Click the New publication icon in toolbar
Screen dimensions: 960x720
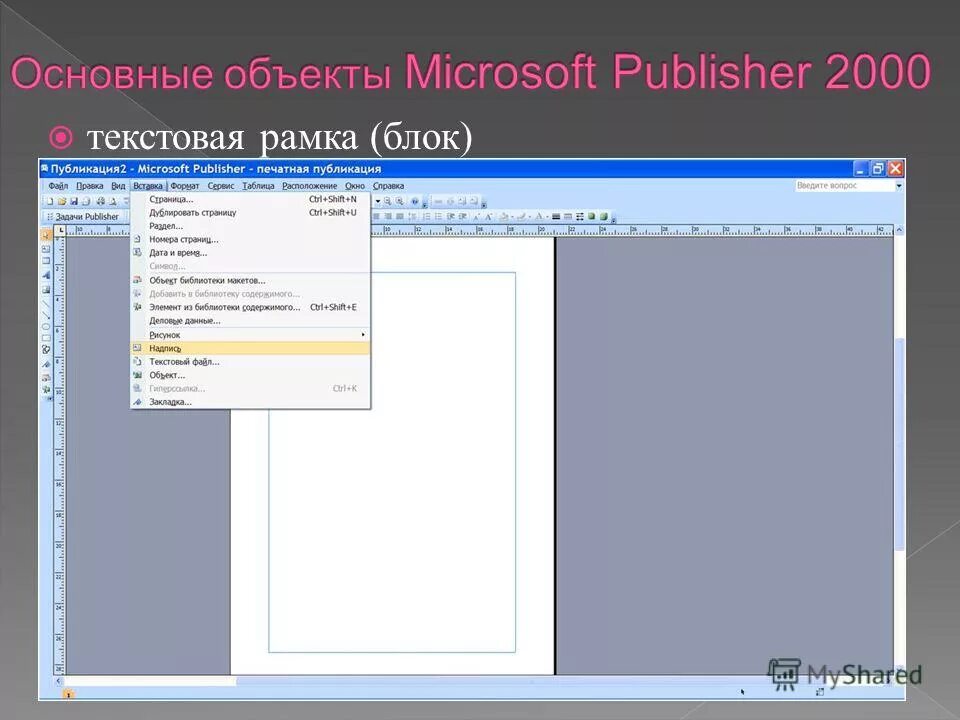50,201
